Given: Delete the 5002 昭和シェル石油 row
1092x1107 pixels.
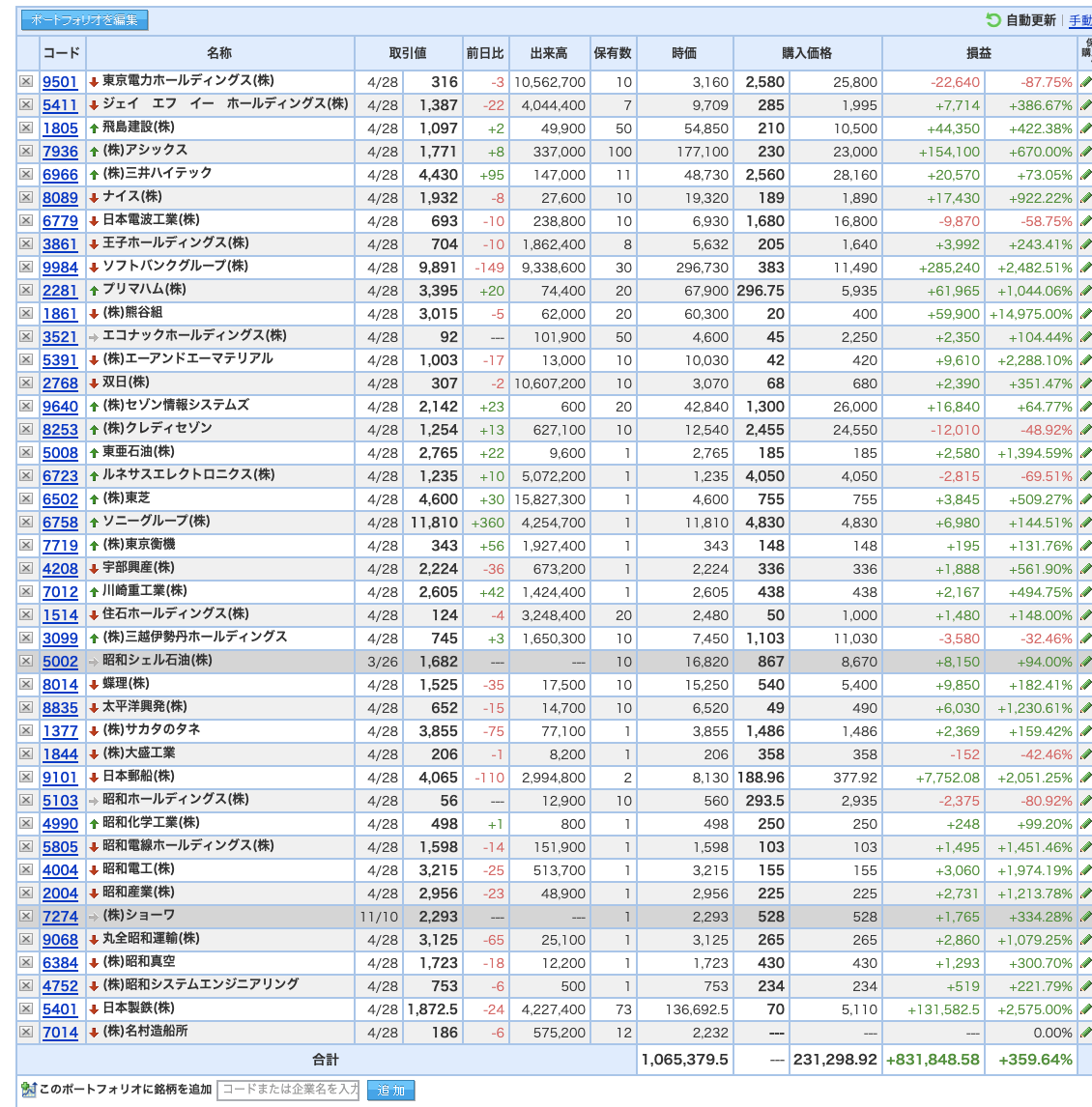Looking at the screenshot, I should coord(26,662).
